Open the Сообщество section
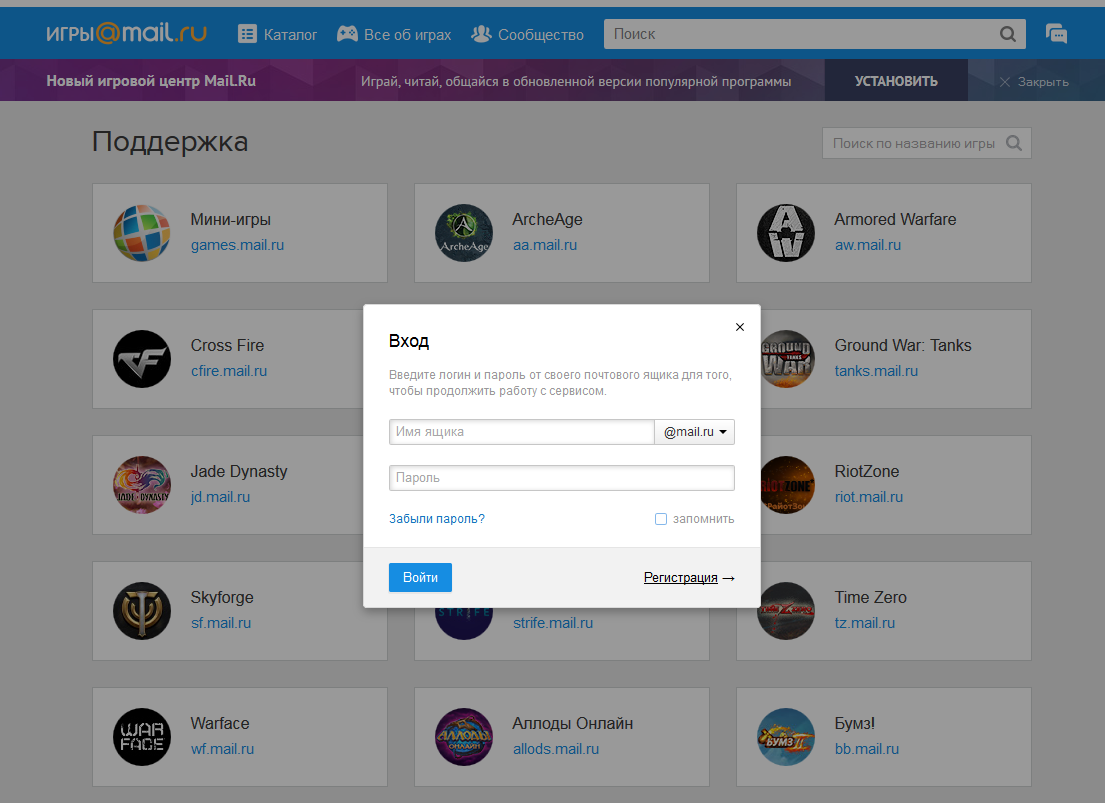The image size is (1105, 803). point(527,34)
